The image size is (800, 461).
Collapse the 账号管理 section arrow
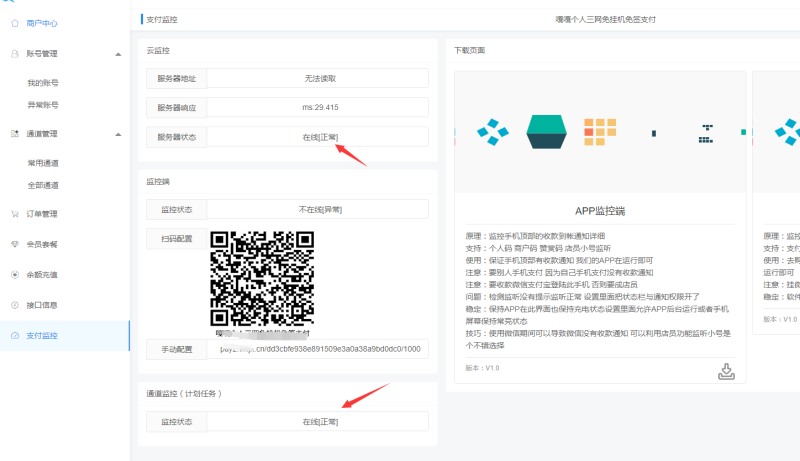pyautogui.click(x=118, y=54)
